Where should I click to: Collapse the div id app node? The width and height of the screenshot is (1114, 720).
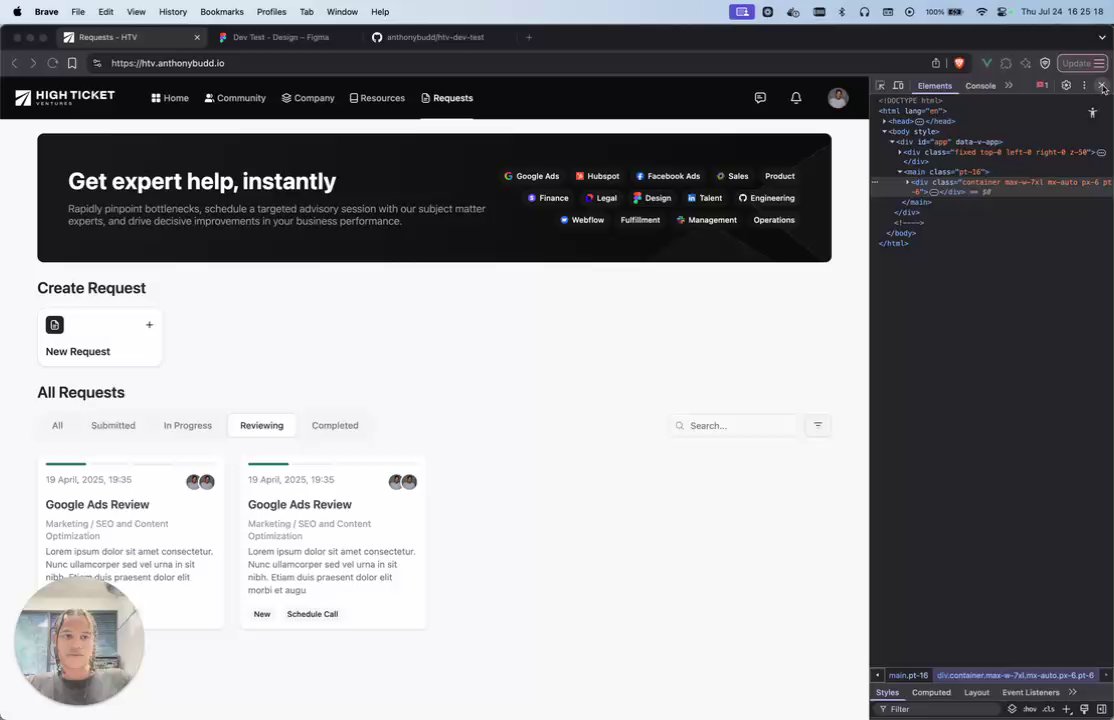click(x=892, y=142)
